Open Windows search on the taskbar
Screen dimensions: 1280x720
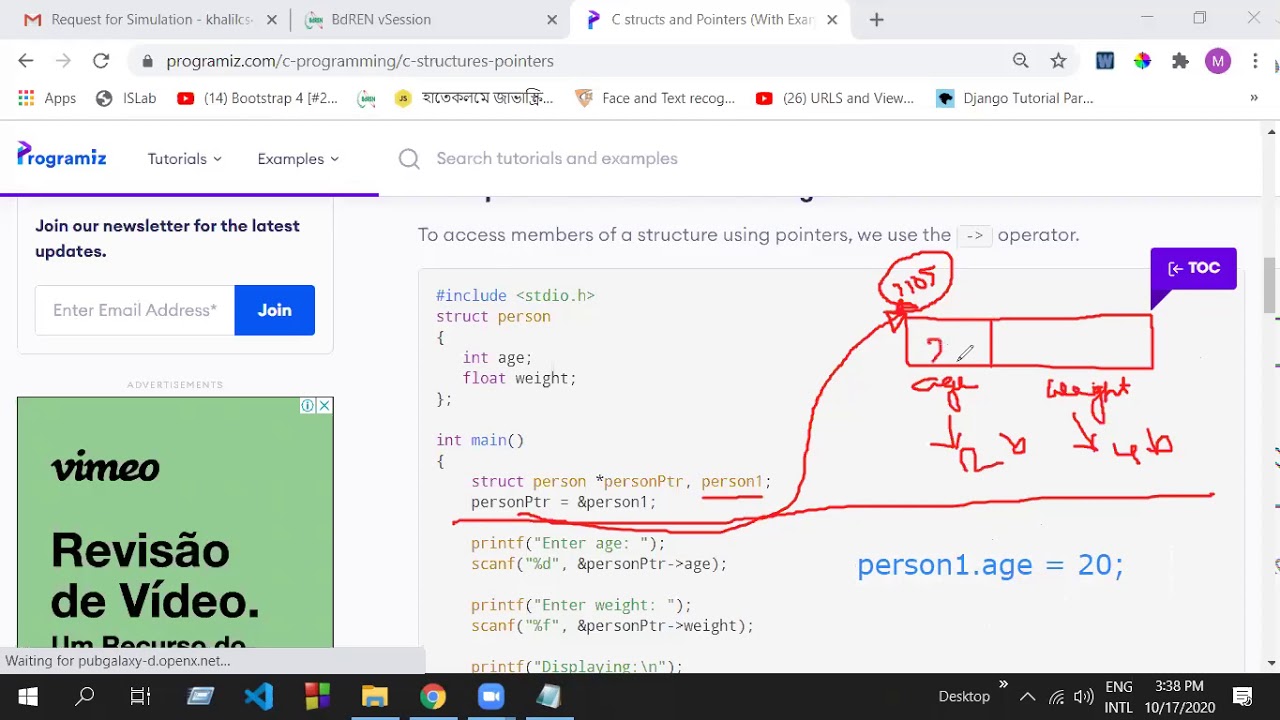[x=85, y=696]
